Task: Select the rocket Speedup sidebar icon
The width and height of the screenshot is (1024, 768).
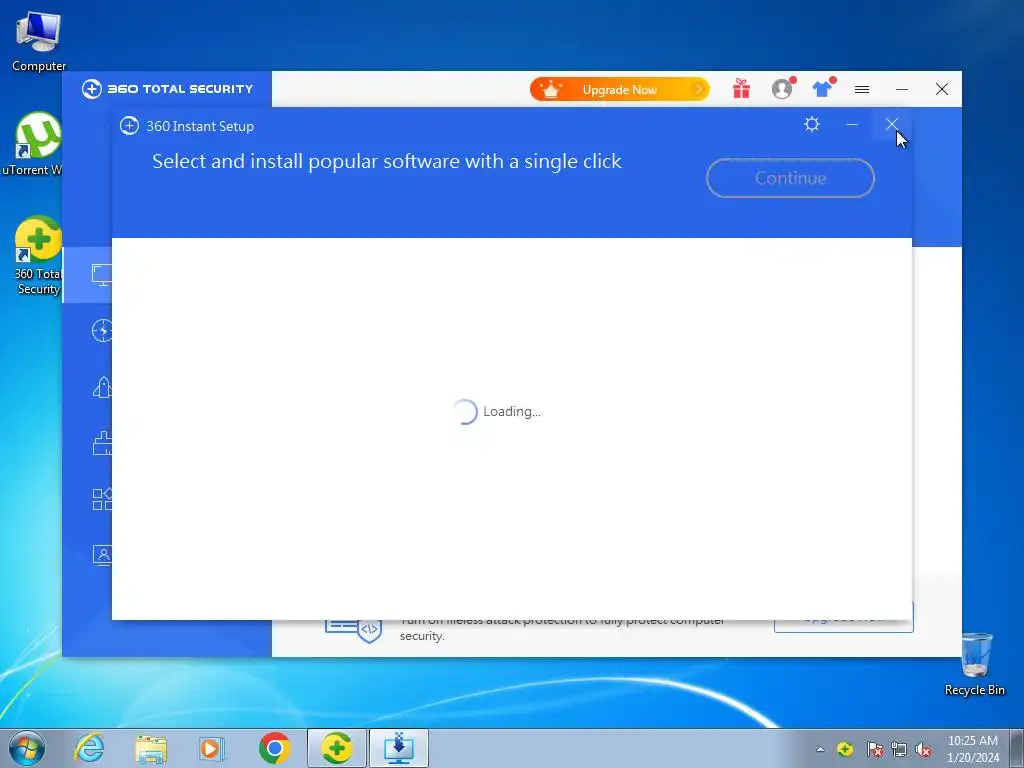Action: click(102, 387)
